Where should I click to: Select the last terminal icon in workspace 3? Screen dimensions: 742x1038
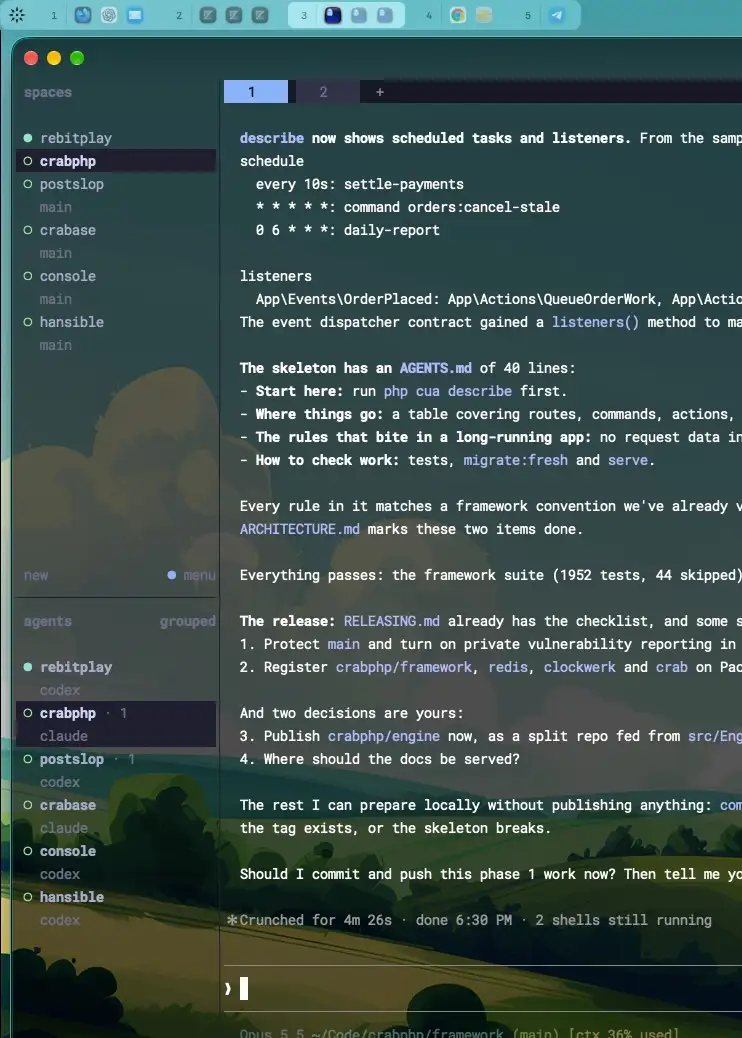point(385,15)
